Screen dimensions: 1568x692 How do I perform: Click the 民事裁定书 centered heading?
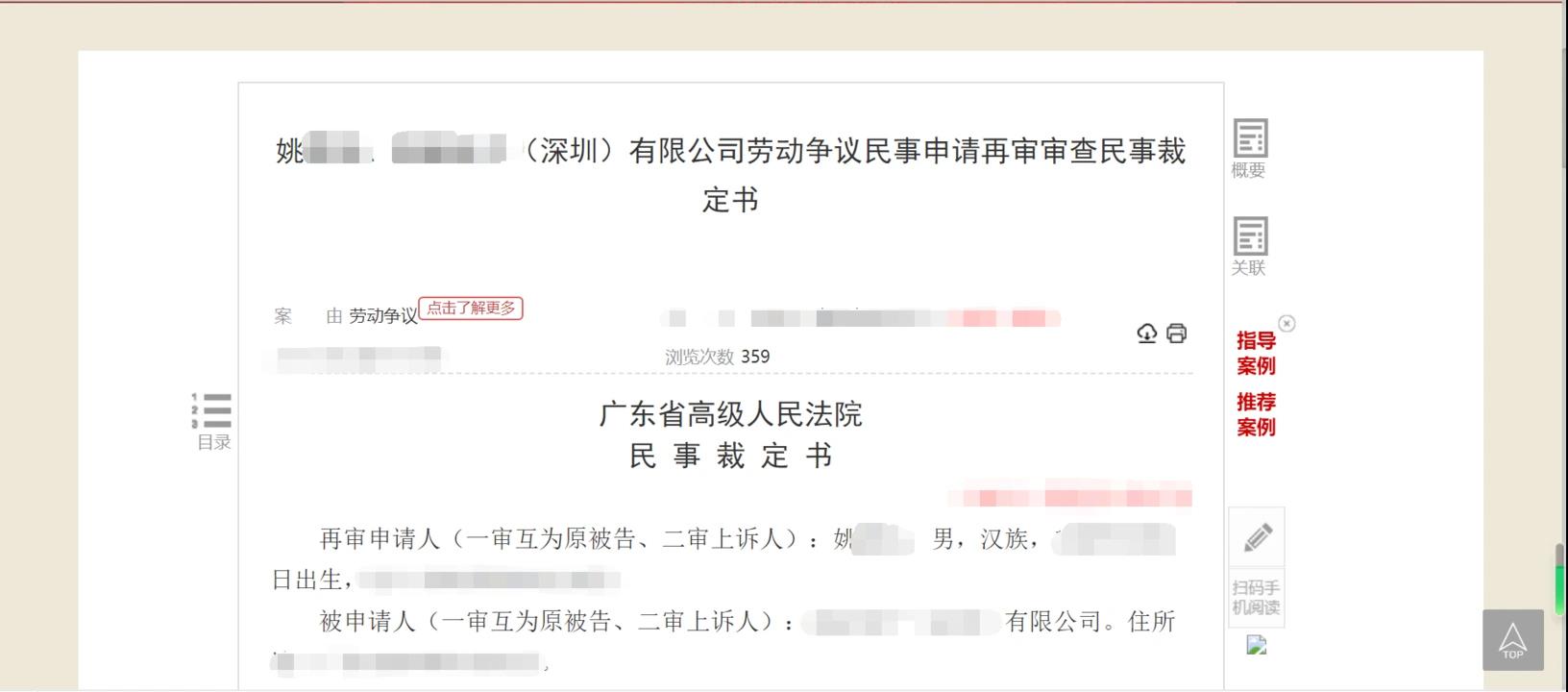[x=731, y=456]
